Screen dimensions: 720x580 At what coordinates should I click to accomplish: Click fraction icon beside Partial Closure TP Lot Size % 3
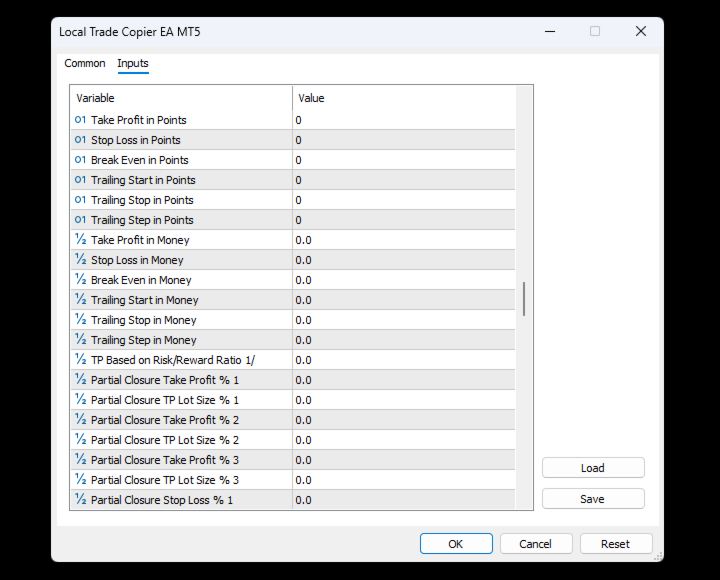tap(80, 479)
